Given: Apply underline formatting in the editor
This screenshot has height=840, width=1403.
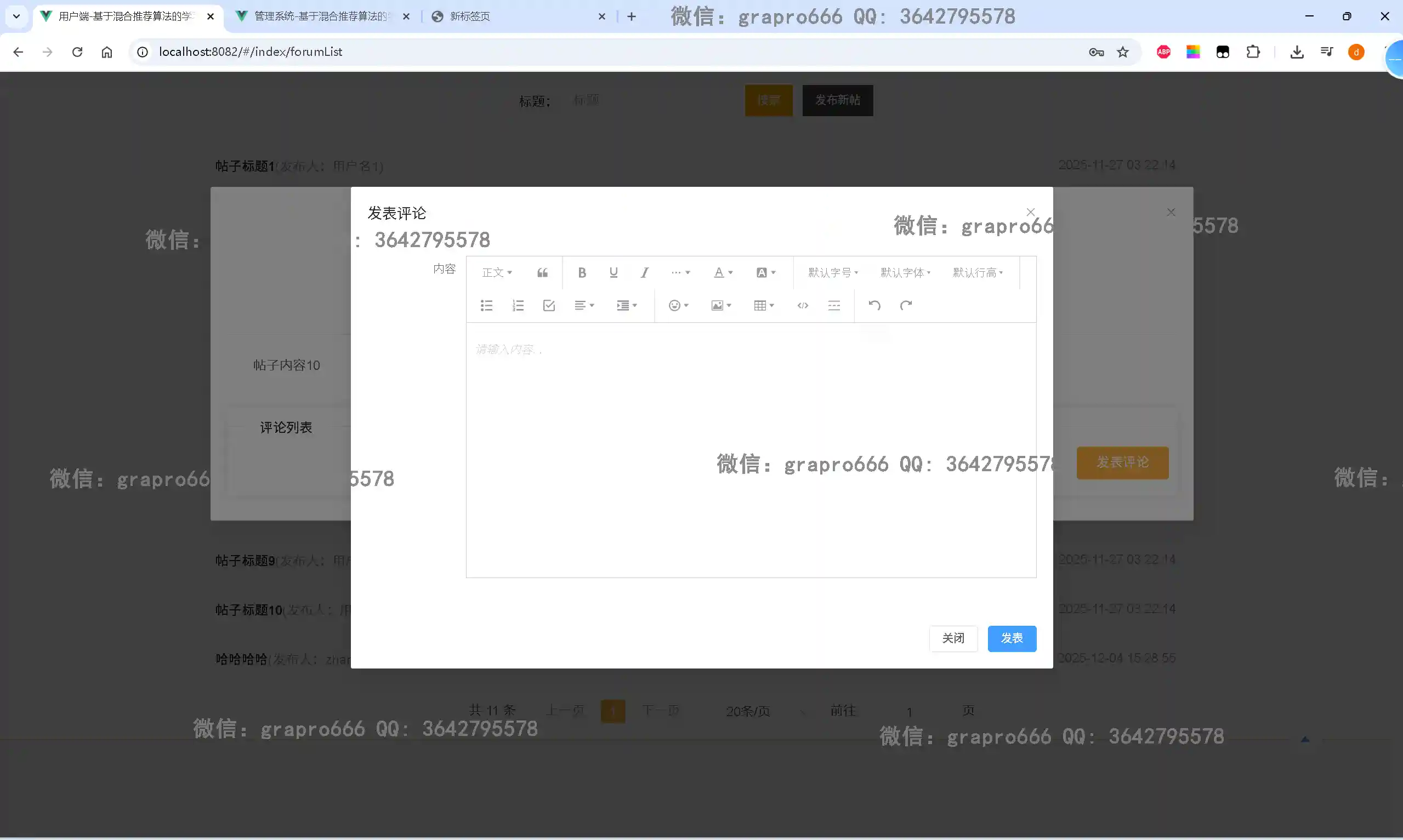Looking at the screenshot, I should [613, 273].
